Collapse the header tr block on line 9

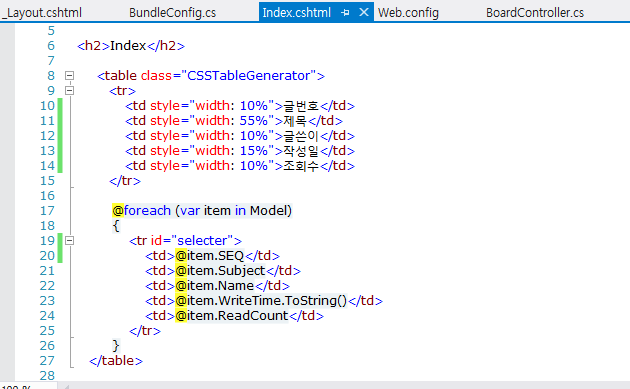[x=70, y=90]
